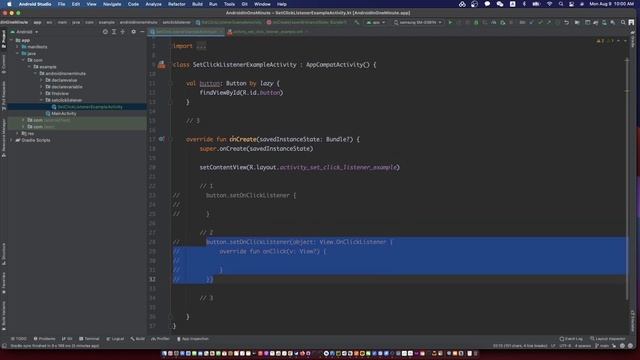Expand the res folder
This screenshot has height=360, width=640.
coord(18,133)
